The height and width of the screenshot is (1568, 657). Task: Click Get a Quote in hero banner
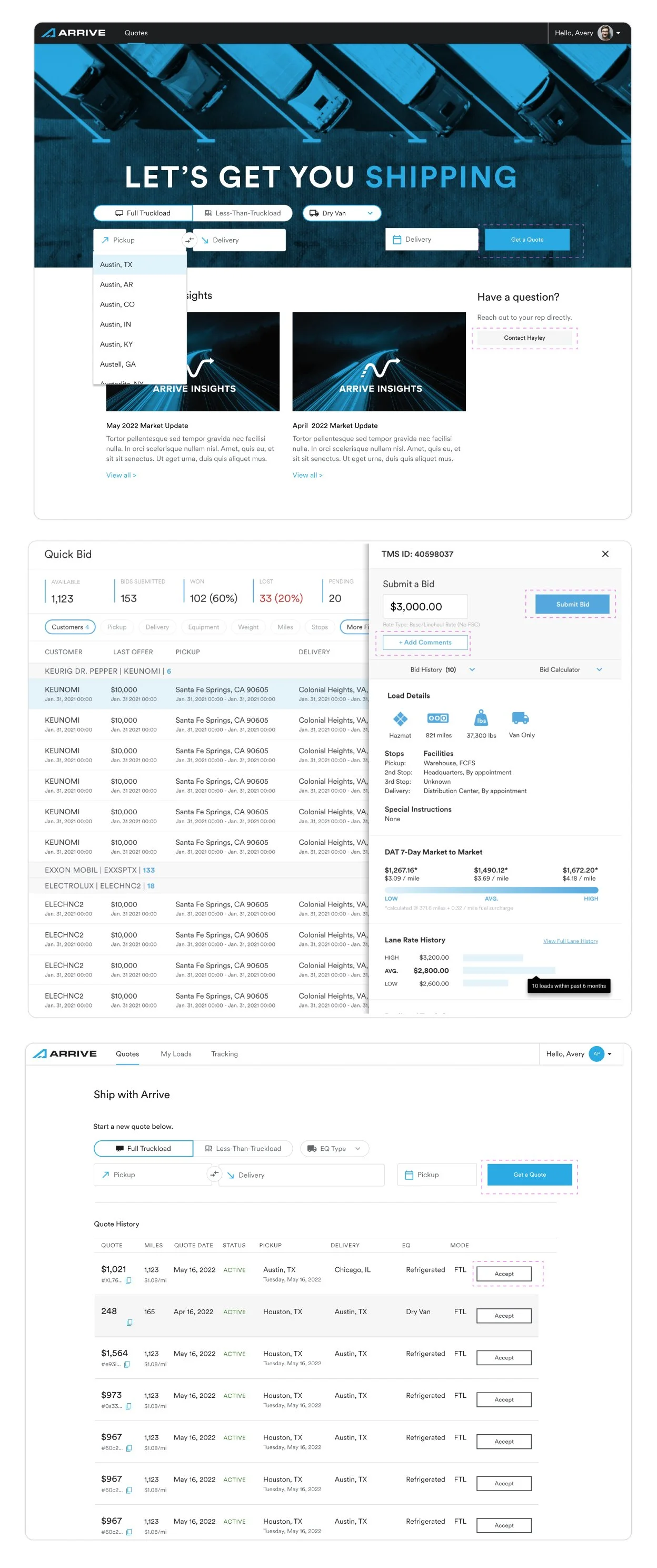[x=527, y=239]
